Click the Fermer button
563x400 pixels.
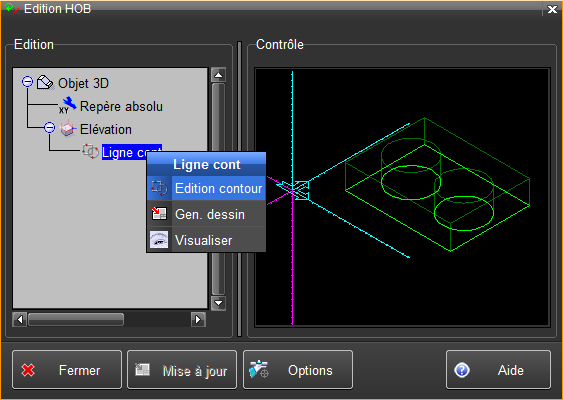pyautogui.click(x=67, y=370)
